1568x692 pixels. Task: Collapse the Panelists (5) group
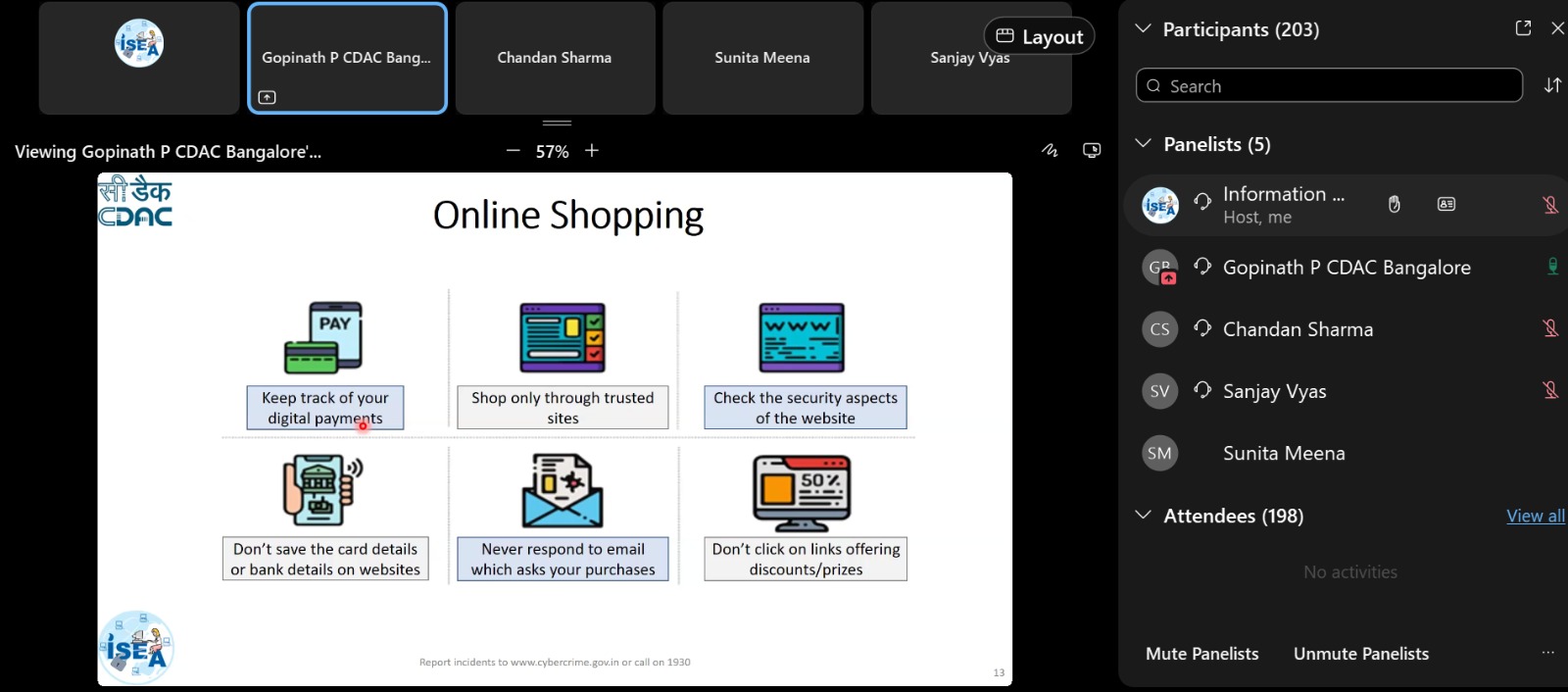(x=1143, y=143)
